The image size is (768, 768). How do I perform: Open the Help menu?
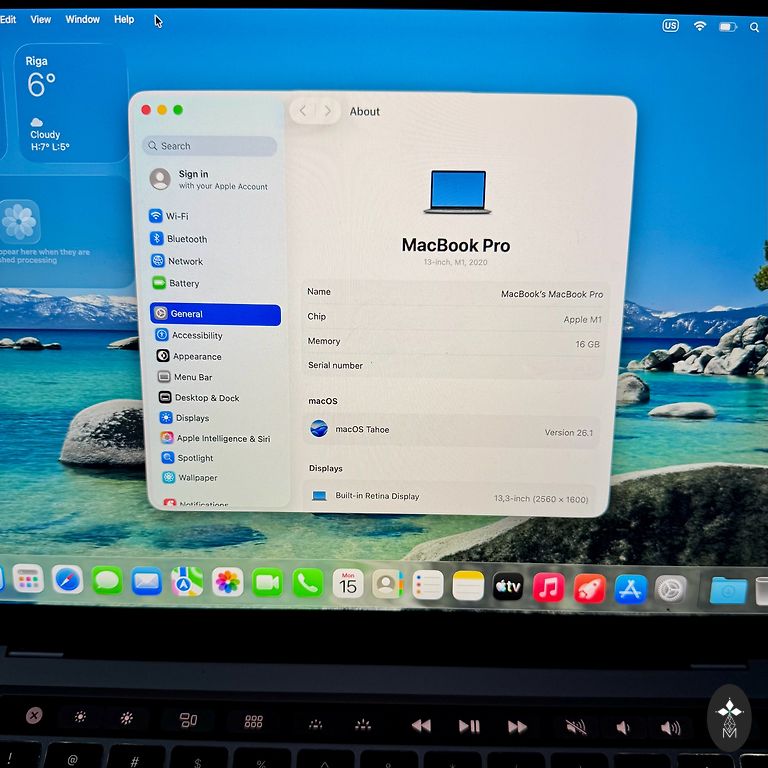pos(124,19)
